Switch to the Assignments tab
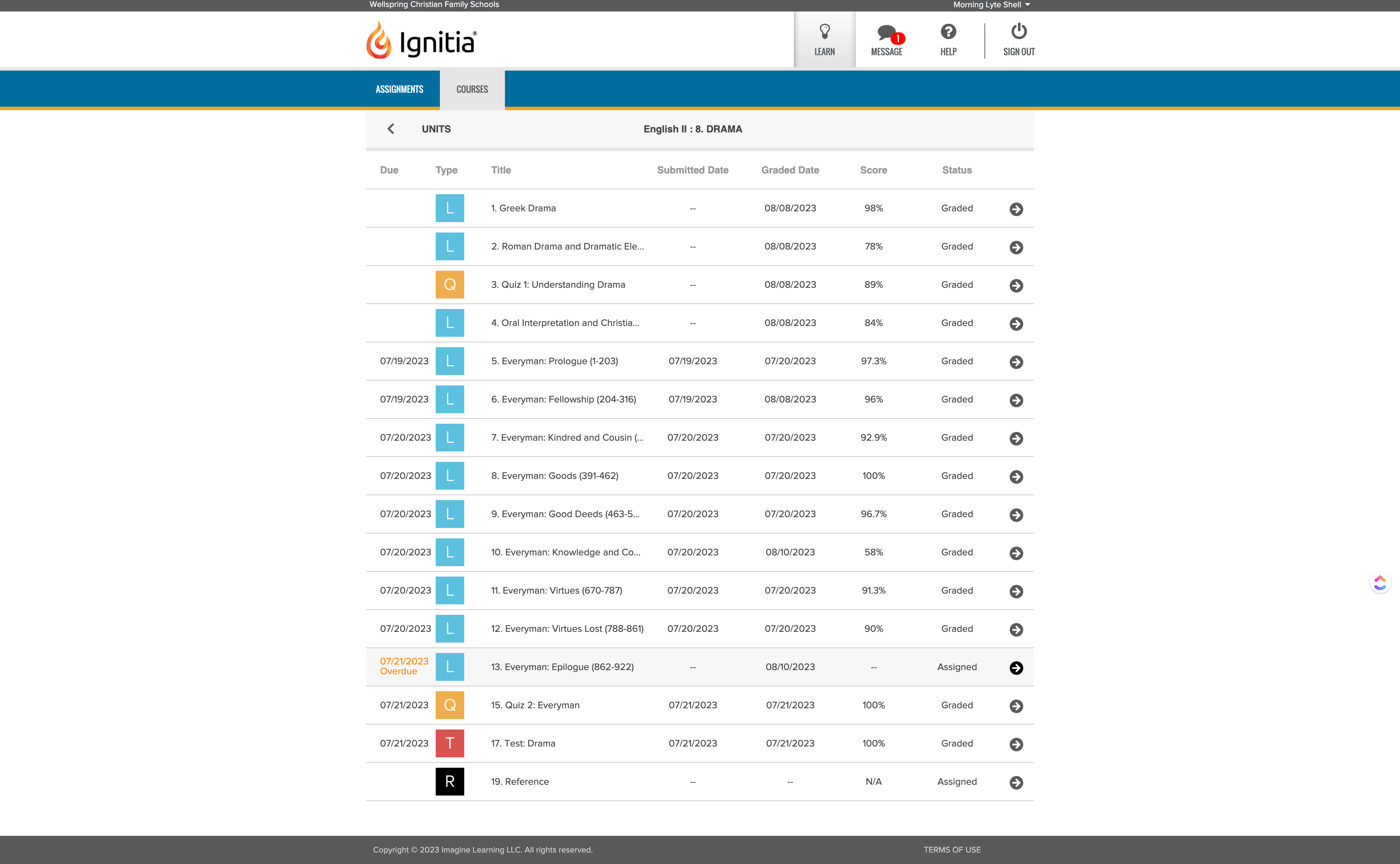 pos(400,89)
